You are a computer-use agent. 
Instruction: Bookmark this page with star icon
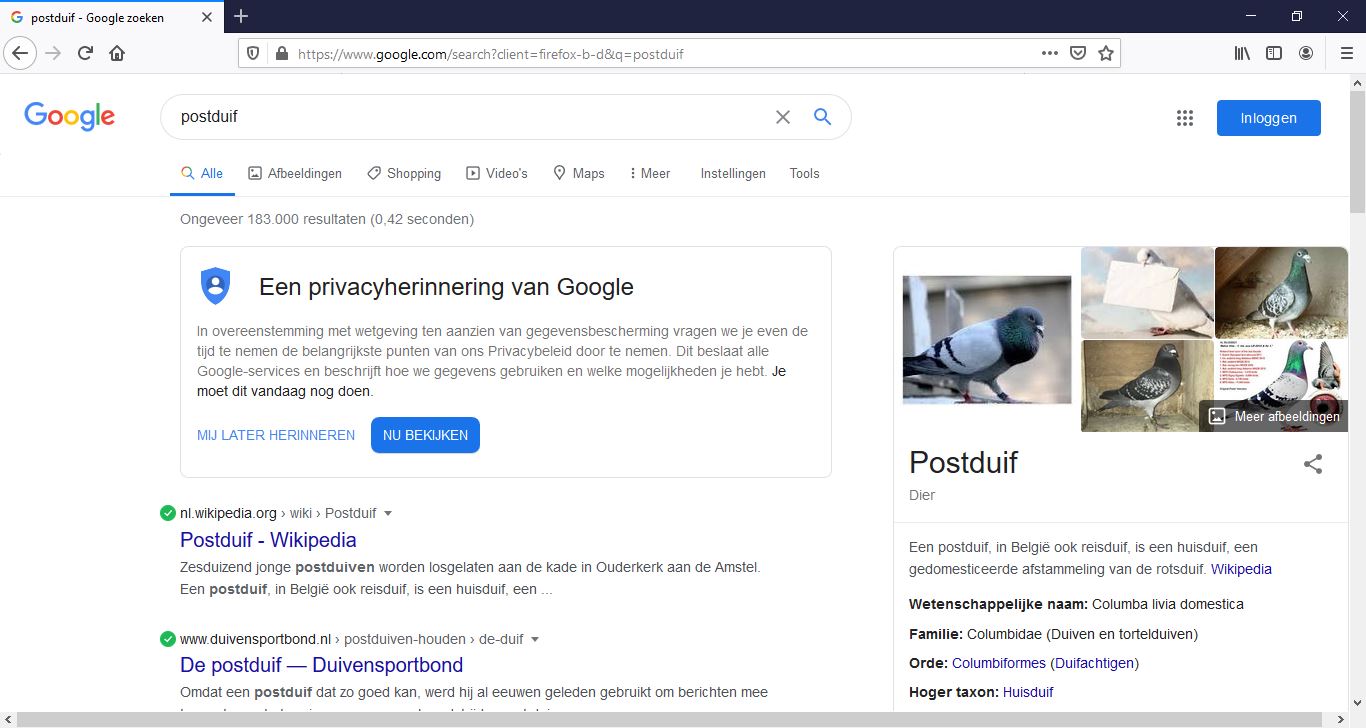click(1105, 54)
